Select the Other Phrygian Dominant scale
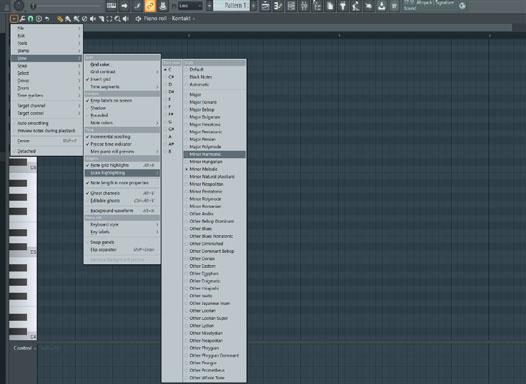 pyautogui.click(x=215, y=355)
